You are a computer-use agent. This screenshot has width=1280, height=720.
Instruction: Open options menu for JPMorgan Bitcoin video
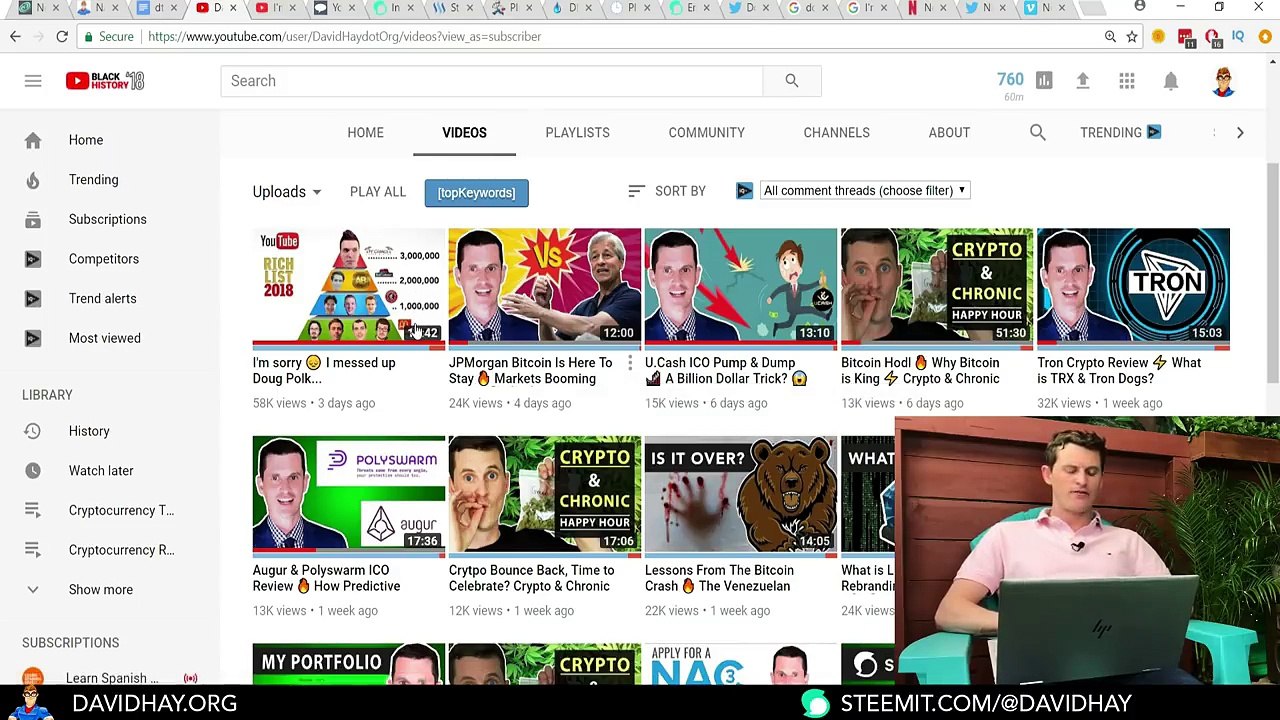tap(630, 363)
